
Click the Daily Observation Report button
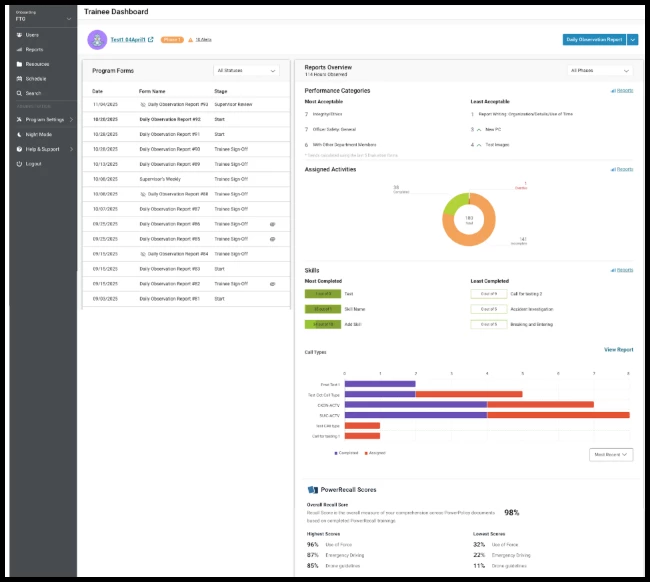coord(594,39)
